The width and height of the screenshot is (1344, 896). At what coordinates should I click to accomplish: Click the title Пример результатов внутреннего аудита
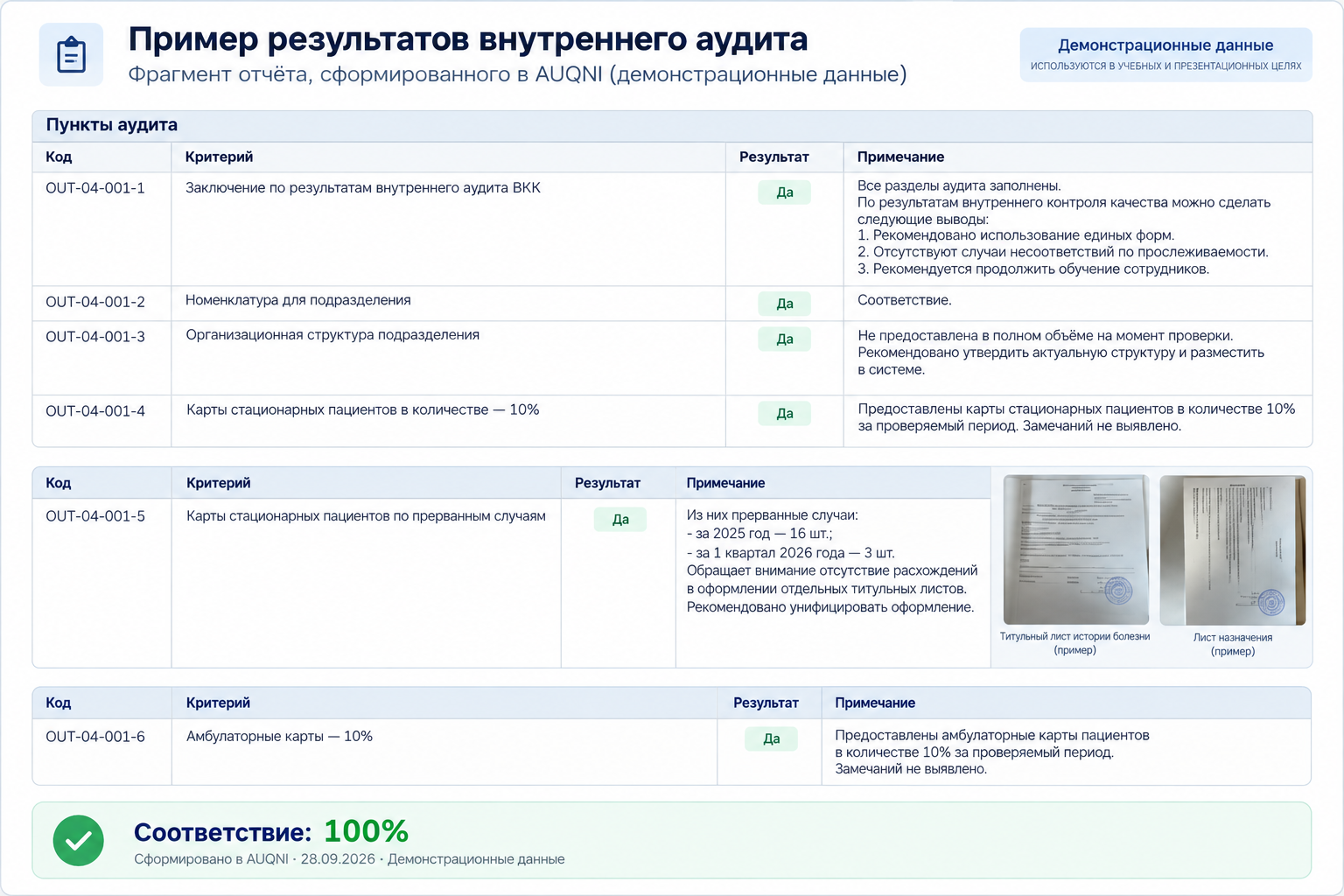468,39
